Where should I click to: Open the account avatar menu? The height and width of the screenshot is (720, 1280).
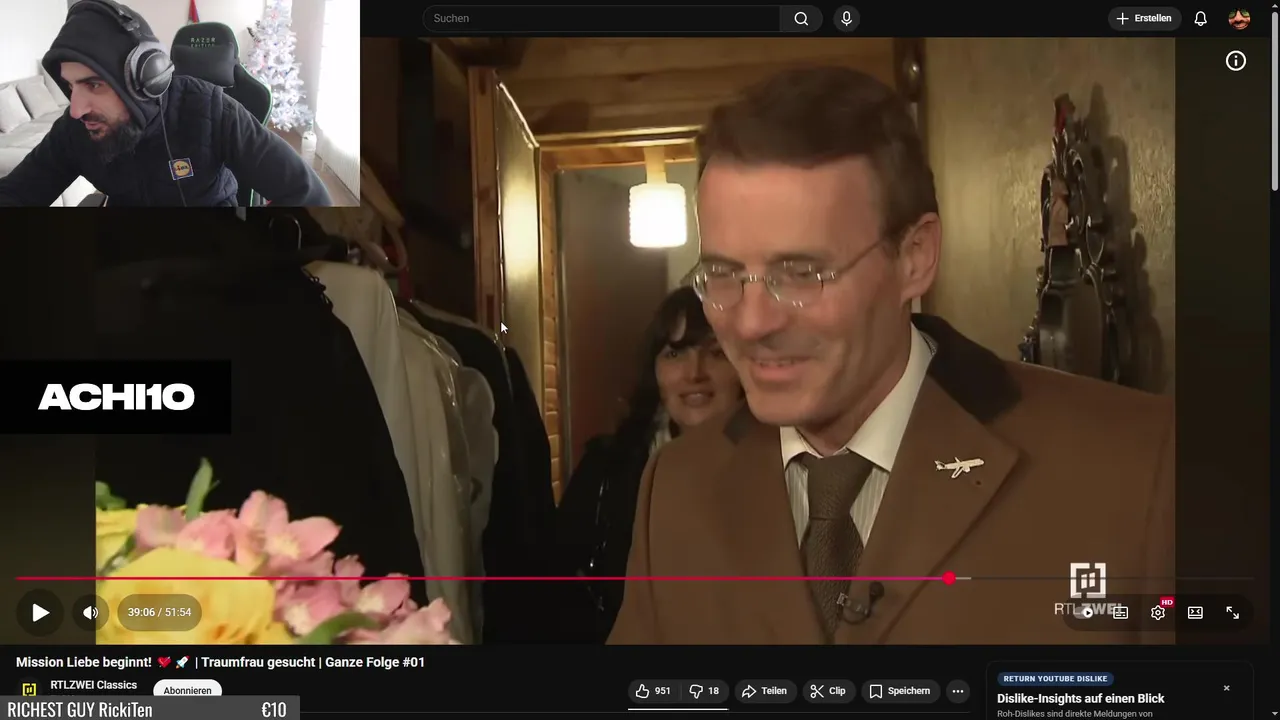(x=1239, y=18)
